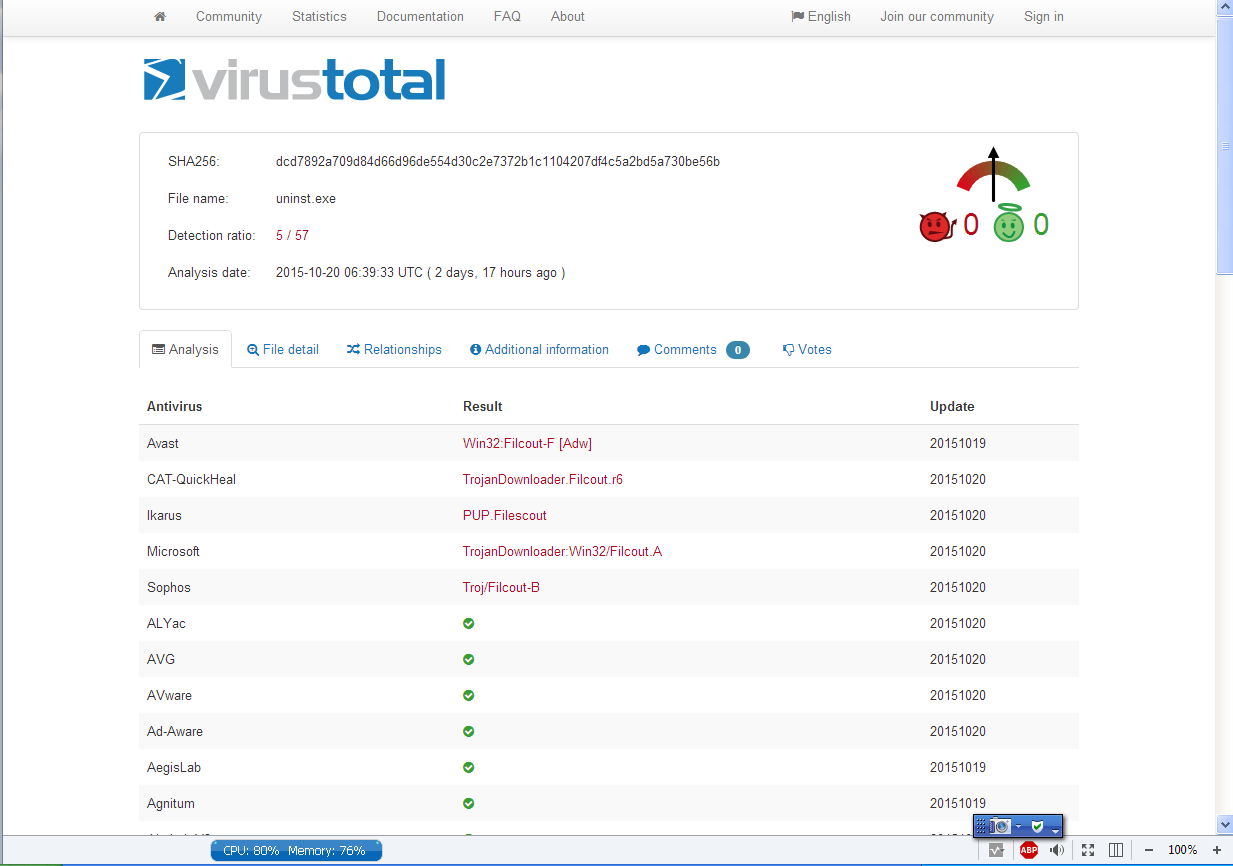Click Sign in link

tap(1044, 16)
